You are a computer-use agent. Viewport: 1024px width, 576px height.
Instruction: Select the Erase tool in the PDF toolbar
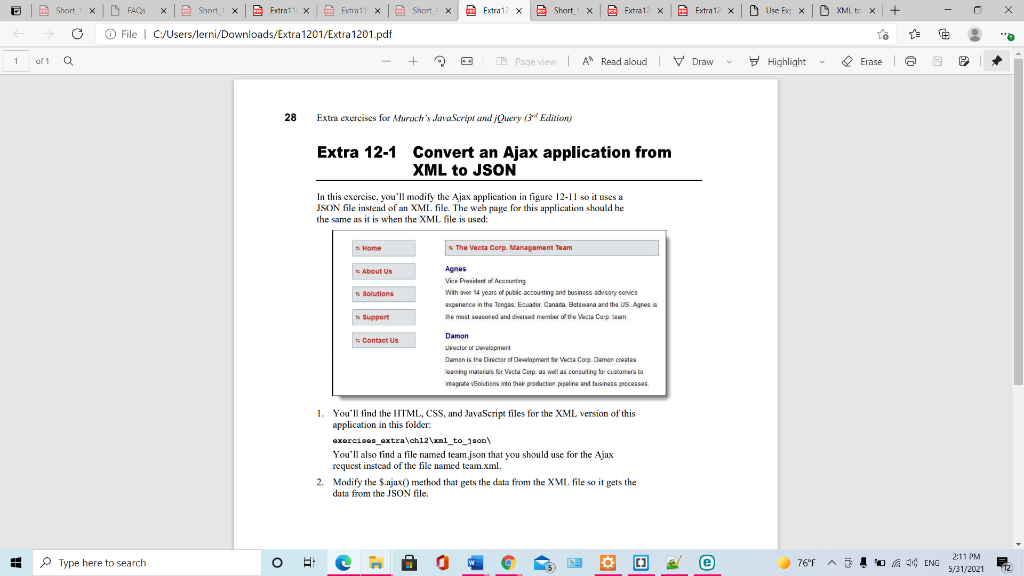click(862, 61)
